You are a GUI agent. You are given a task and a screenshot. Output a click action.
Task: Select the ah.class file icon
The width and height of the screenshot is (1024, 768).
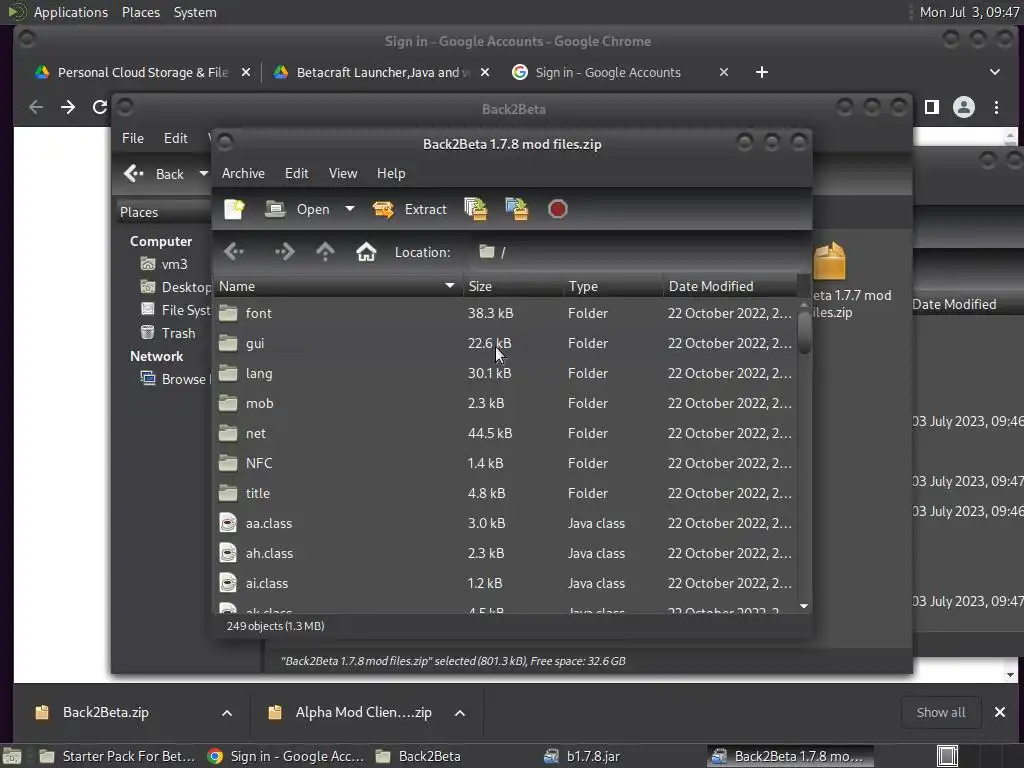click(228, 554)
